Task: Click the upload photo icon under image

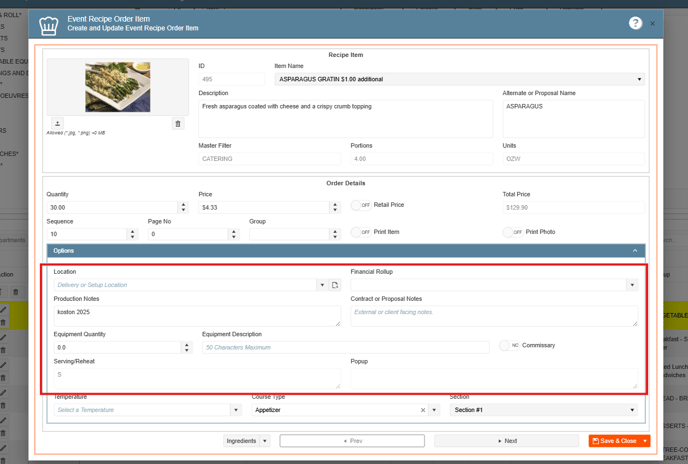Action: pyautogui.click(x=57, y=124)
